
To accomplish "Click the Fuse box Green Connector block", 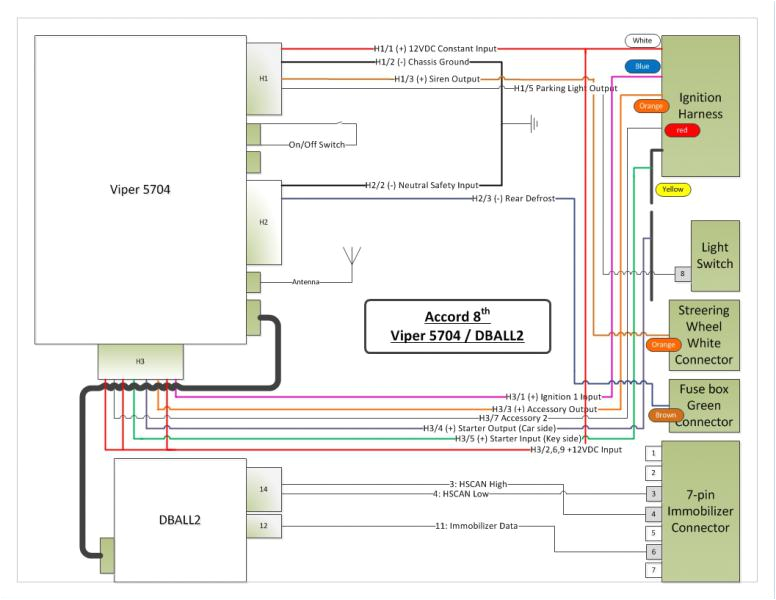I will (x=704, y=406).
